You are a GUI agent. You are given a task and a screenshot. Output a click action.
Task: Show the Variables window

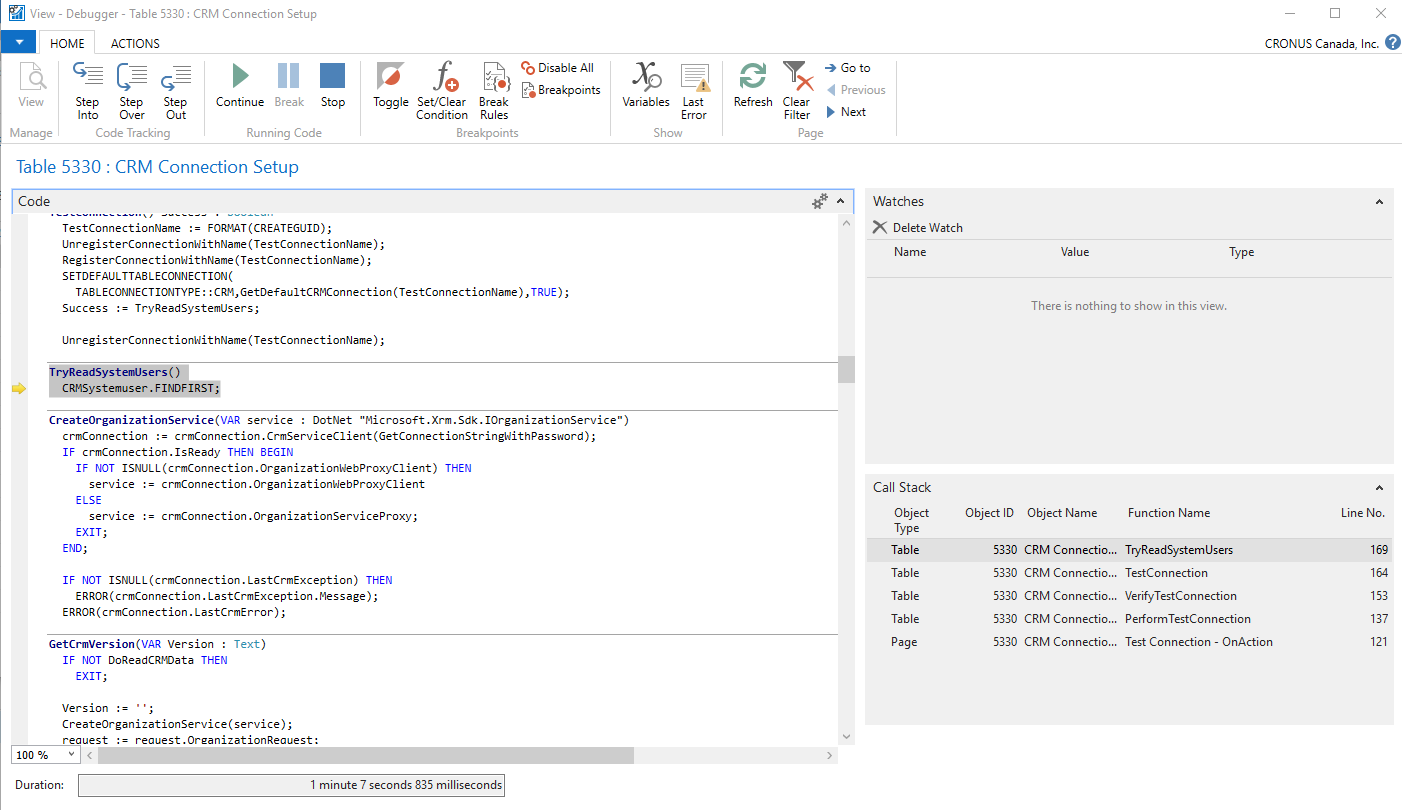[646, 86]
